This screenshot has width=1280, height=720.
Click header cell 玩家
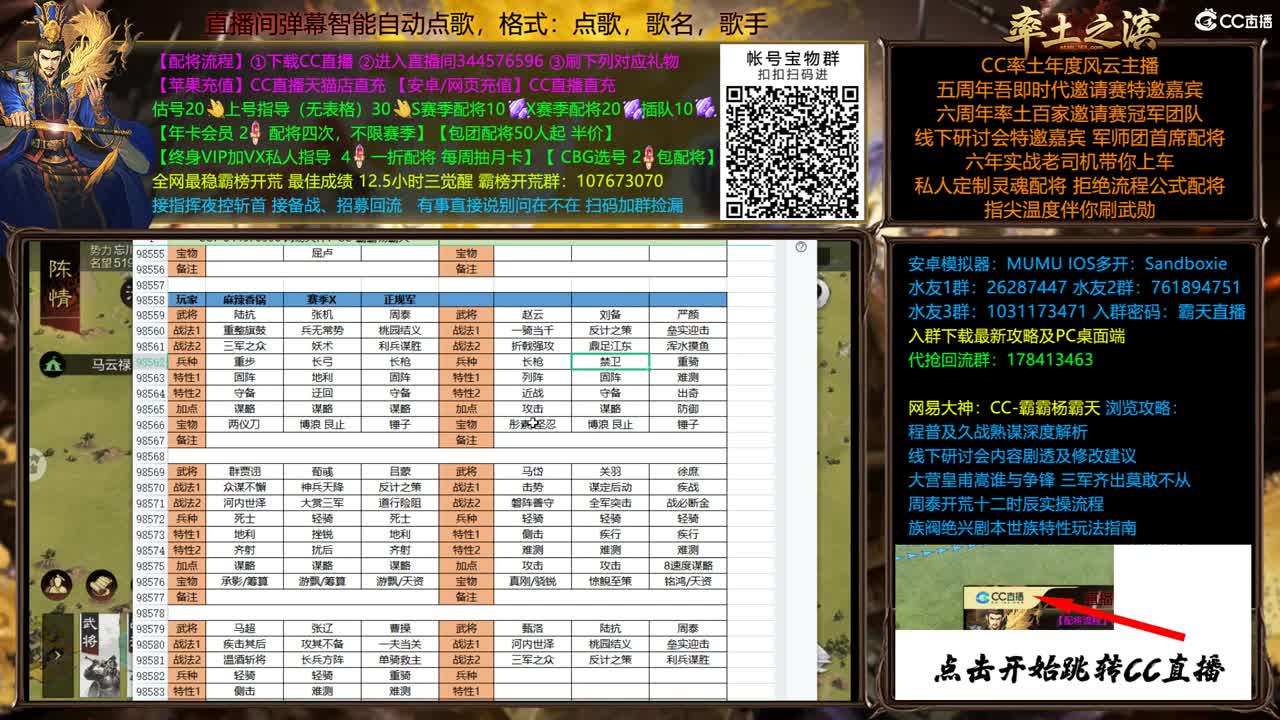click(x=187, y=300)
